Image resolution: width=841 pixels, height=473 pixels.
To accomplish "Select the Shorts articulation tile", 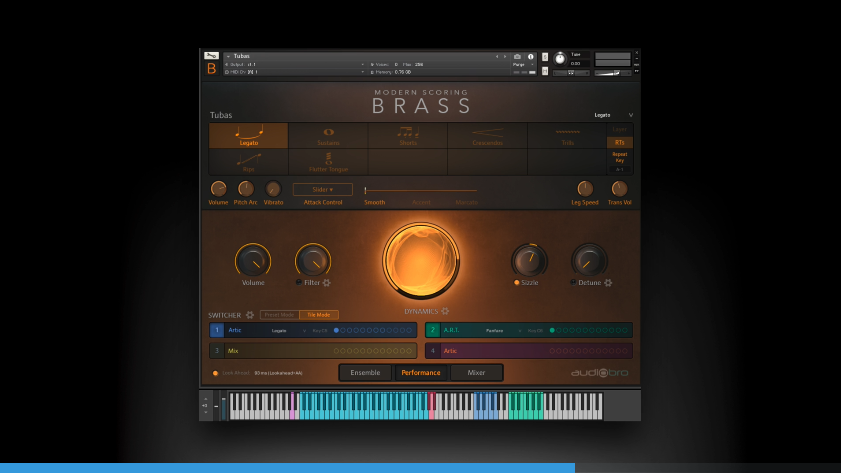I will point(408,136).
